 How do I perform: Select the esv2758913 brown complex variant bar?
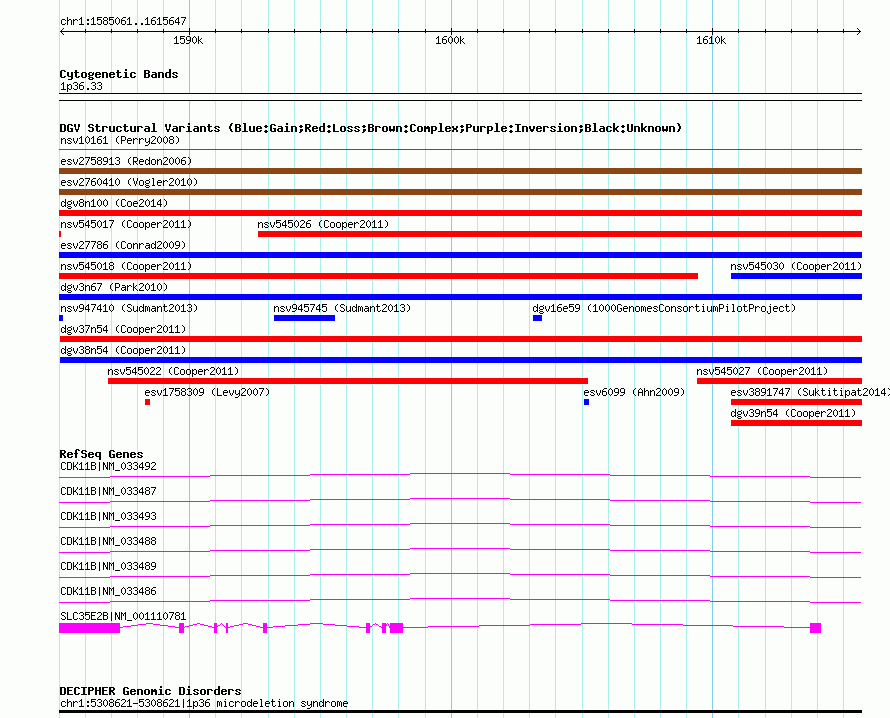[460, 171]
